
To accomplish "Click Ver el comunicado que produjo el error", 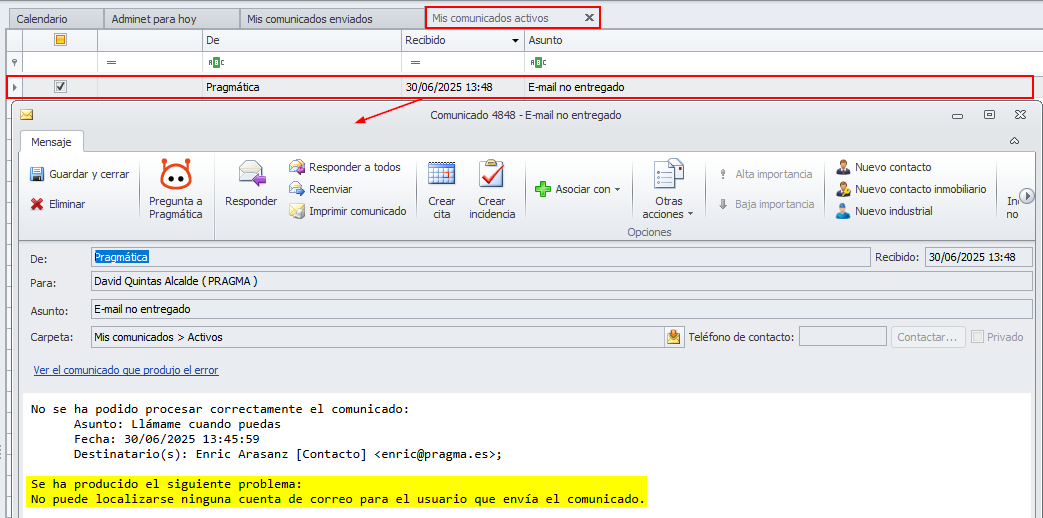I will pyautogui.click(x=126, y=370).
